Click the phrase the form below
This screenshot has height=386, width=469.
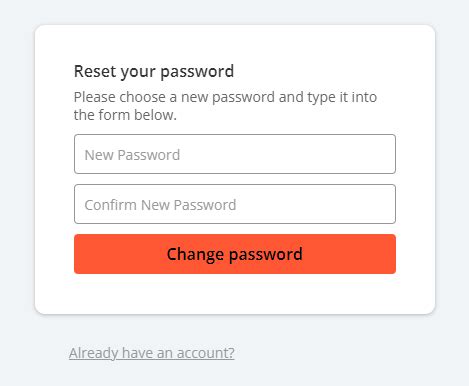coord(125,115)
